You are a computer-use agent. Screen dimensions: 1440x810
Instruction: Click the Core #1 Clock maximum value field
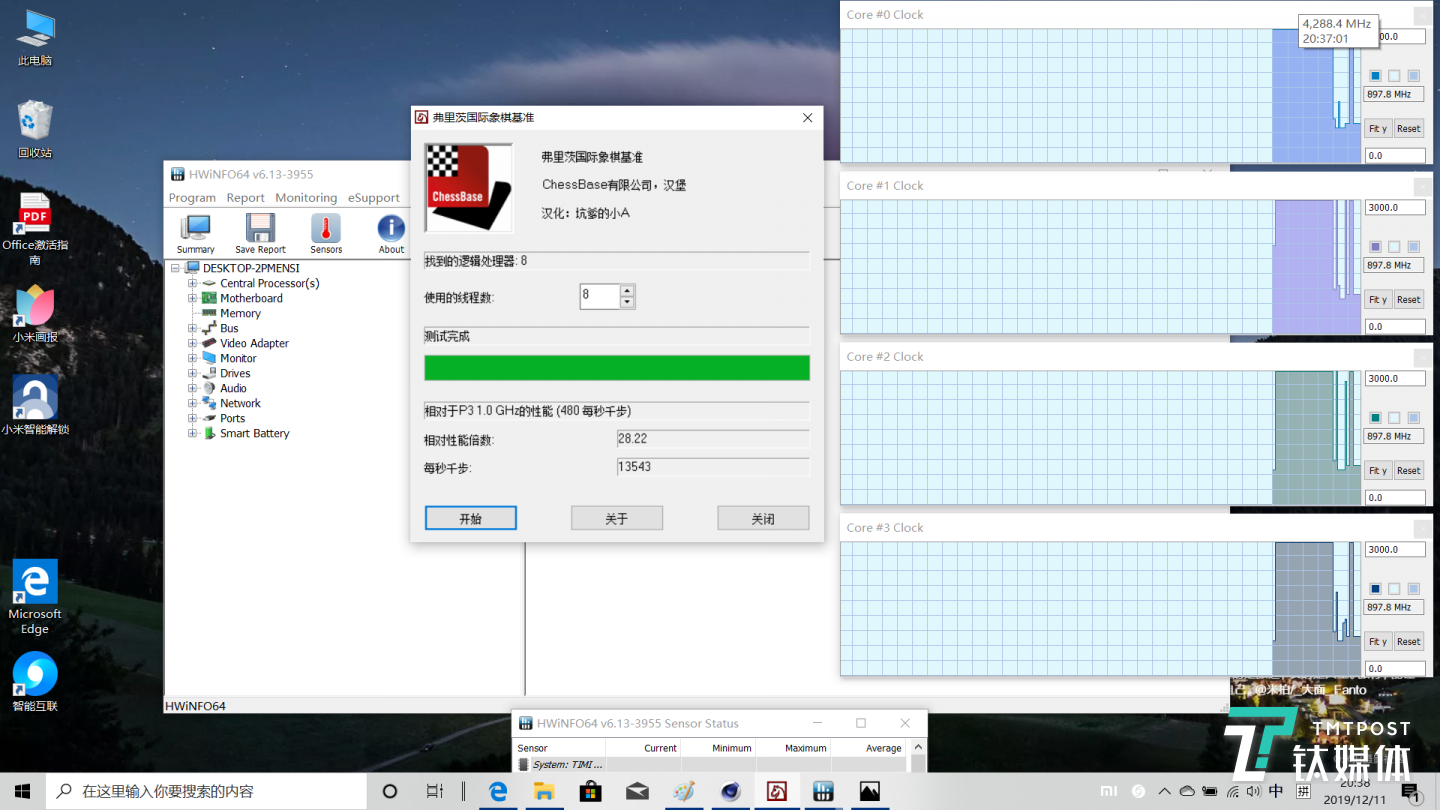pos(1394,208)
